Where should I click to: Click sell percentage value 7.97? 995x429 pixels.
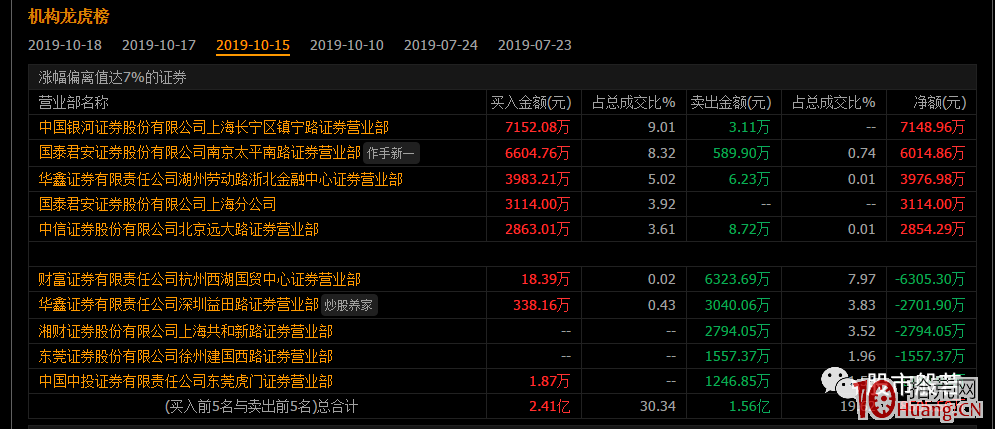(x=862, y=280)
